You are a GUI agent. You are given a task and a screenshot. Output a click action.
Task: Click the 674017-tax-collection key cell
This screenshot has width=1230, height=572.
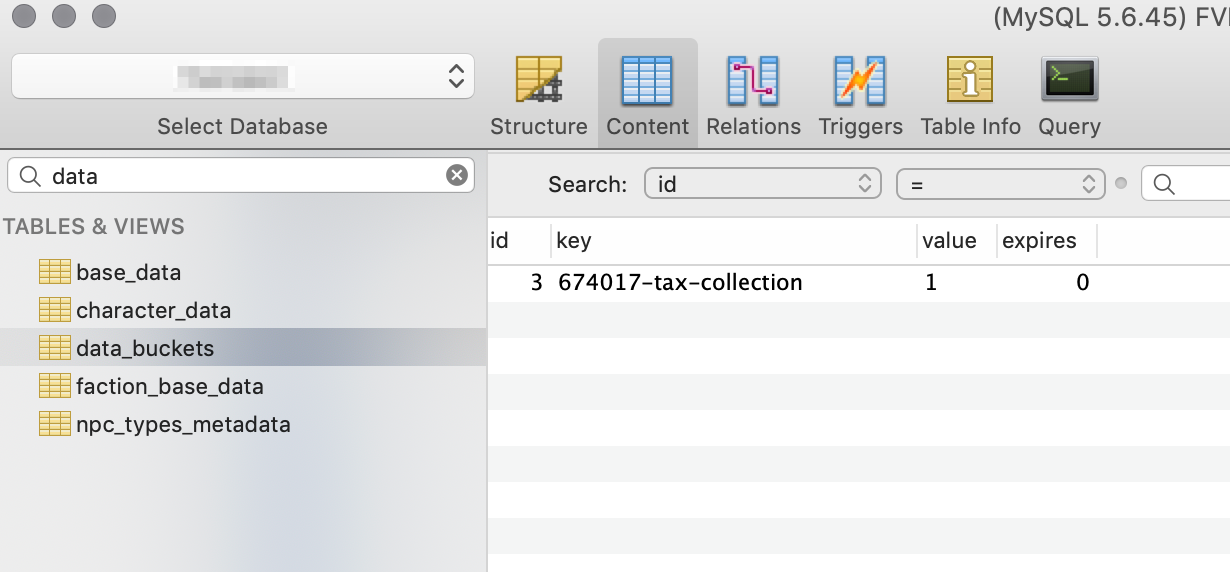point(680,283)
